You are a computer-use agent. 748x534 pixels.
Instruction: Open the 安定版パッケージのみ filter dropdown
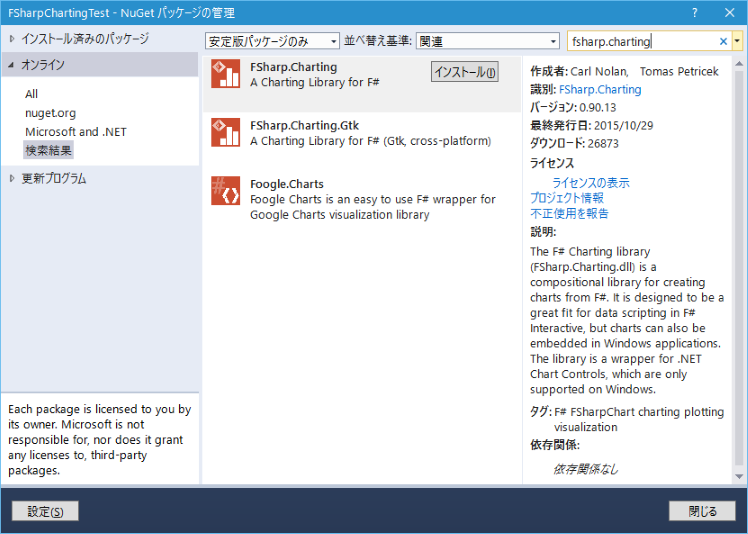(x=272, y=42)
